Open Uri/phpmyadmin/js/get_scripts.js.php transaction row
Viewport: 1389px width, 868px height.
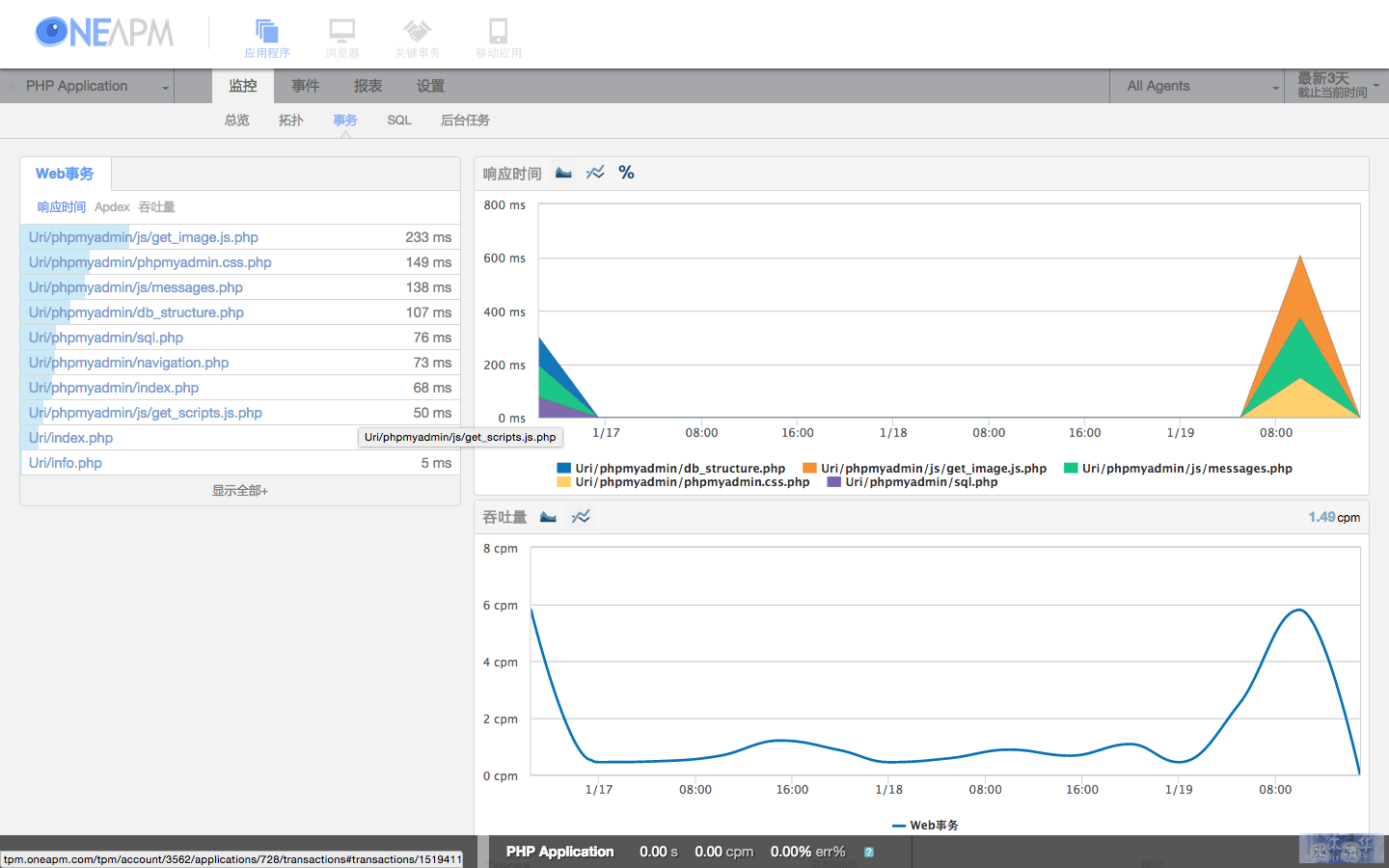point(240,413)
